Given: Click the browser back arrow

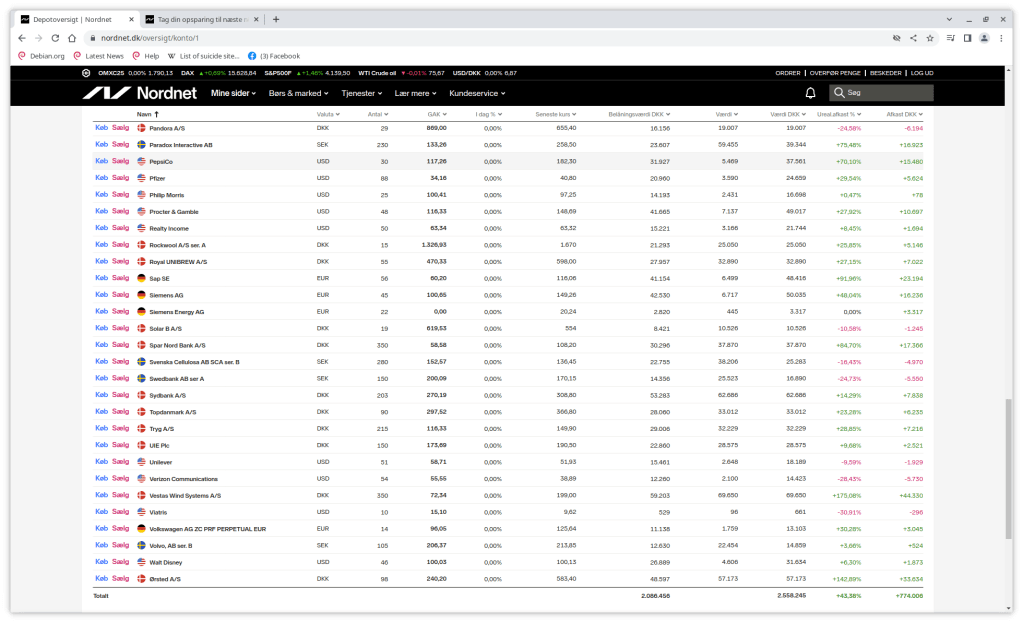Looking at the screenshot, I should [x=22, y=38].
